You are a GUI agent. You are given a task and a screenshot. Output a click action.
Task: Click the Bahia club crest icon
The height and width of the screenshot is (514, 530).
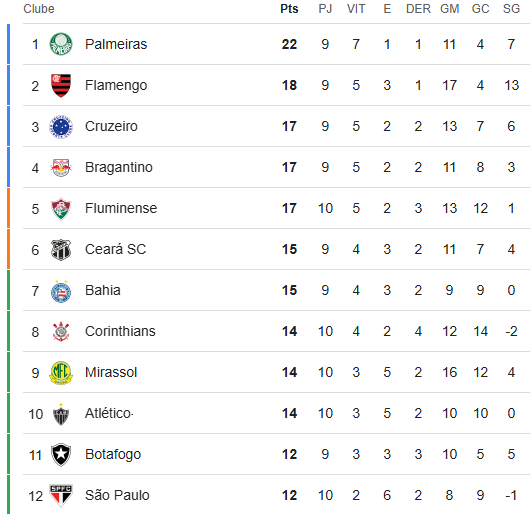tap(61, 291)
